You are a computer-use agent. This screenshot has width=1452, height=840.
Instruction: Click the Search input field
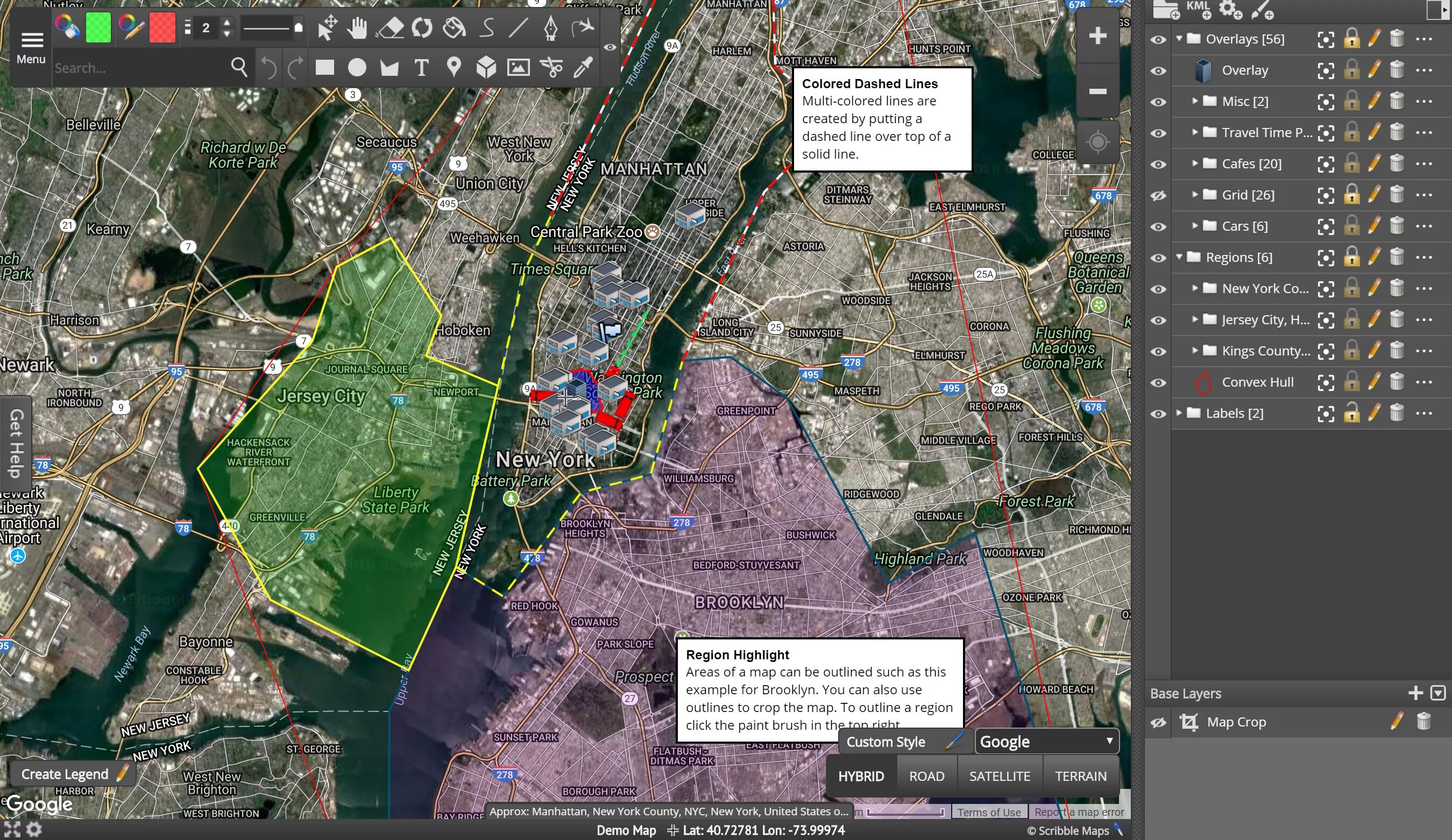(x=140, y=68)
